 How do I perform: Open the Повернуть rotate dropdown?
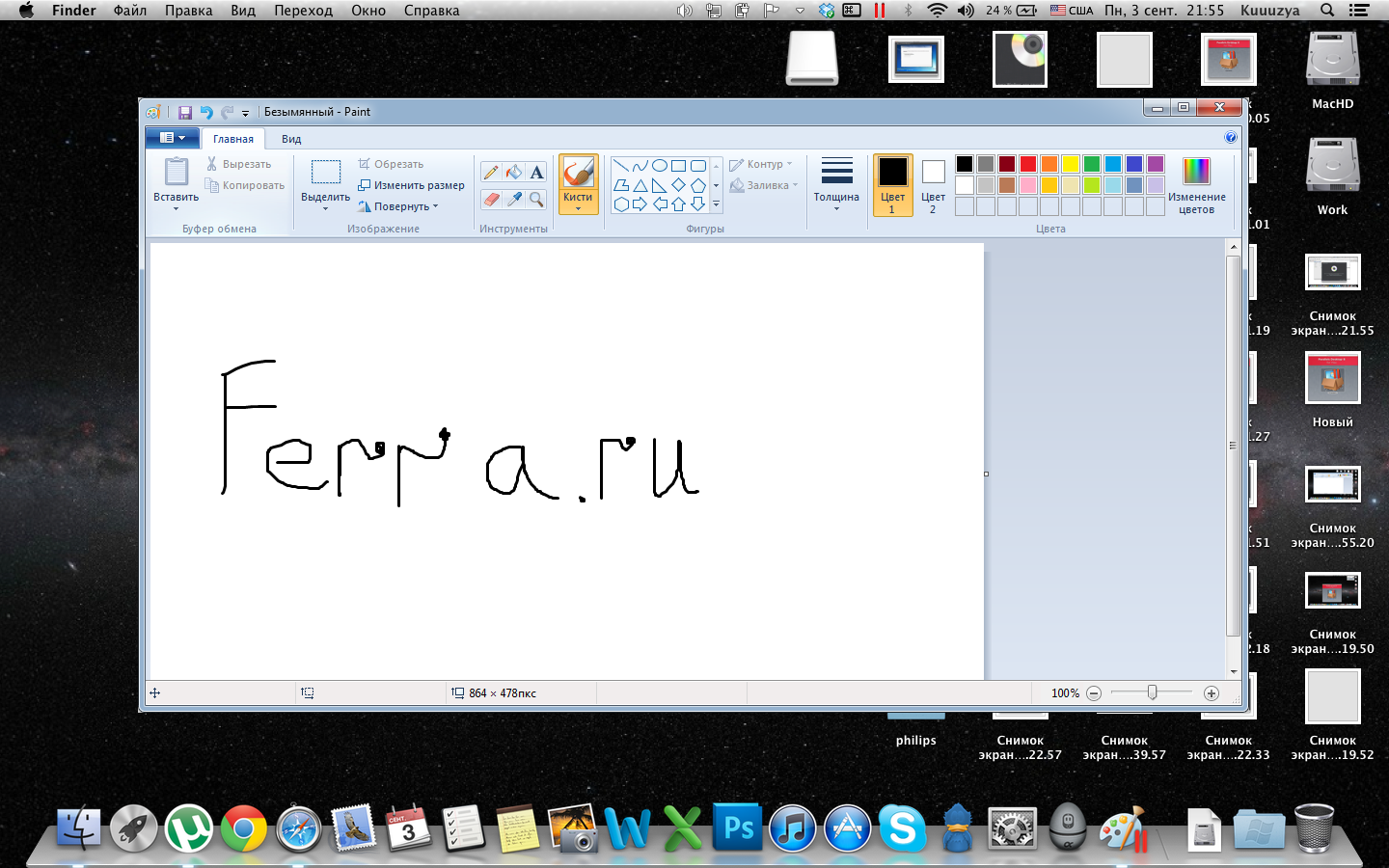pos(399,206)
